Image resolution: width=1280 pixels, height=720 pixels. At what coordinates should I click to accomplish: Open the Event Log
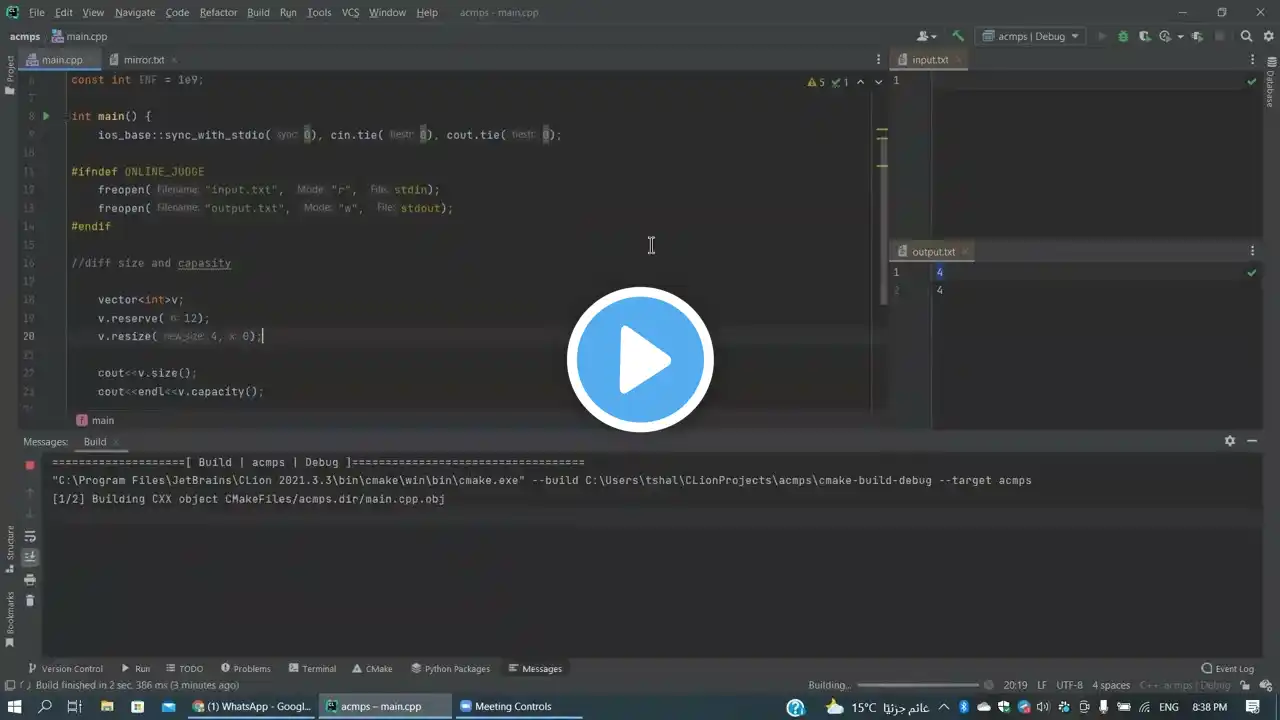point(1227,668)
